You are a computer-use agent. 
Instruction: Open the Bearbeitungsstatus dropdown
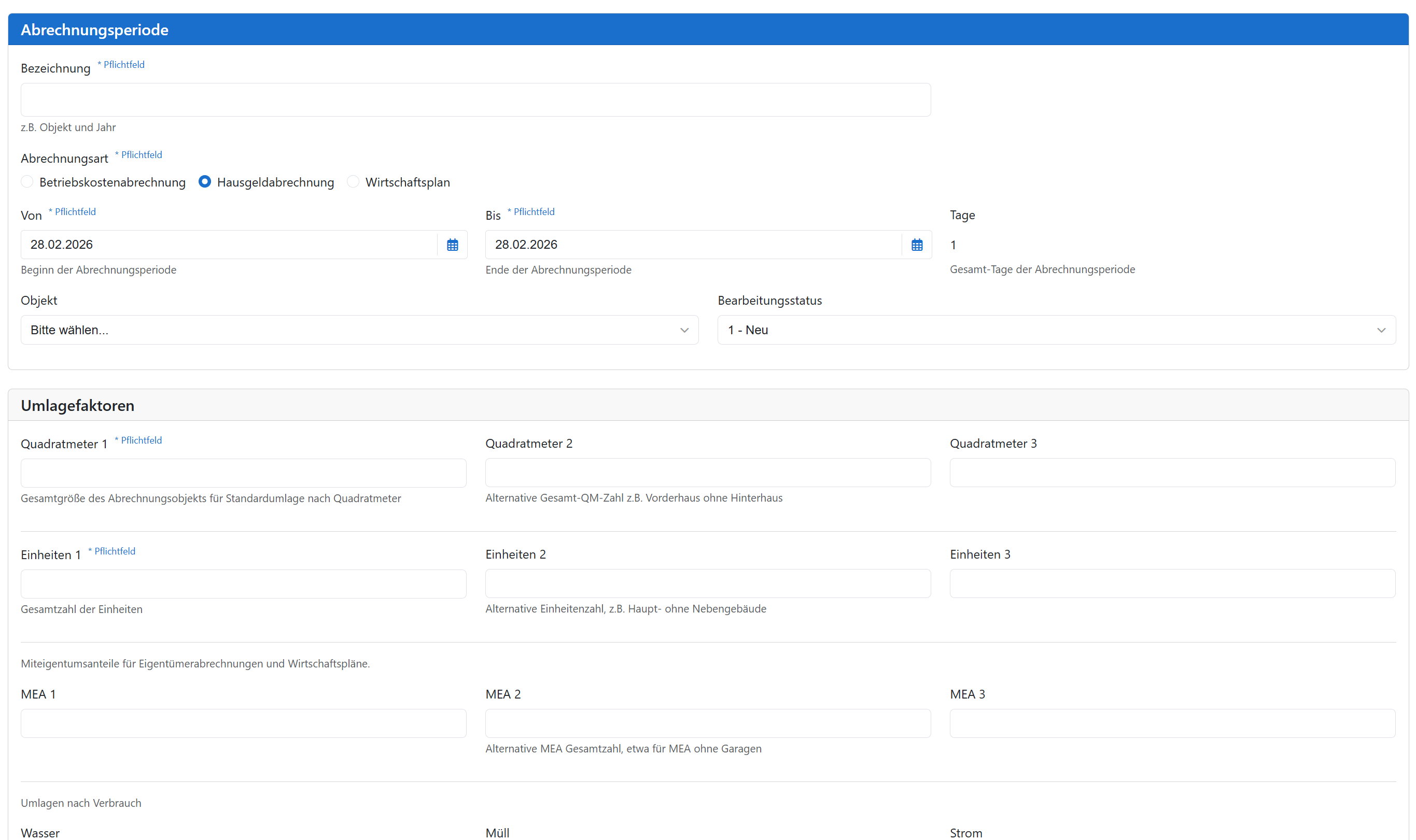click(1056, 330)
